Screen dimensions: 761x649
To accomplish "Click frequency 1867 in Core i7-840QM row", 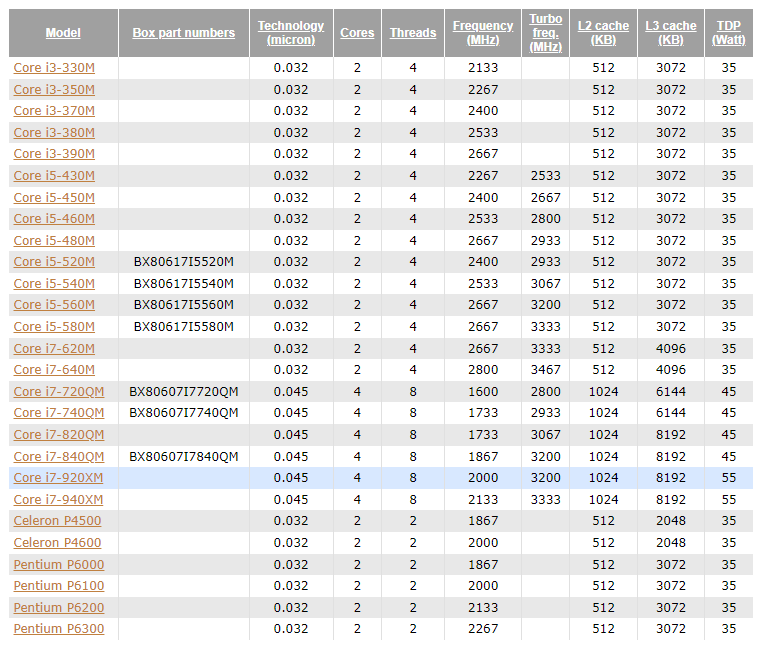I will [x=483, y=457].
